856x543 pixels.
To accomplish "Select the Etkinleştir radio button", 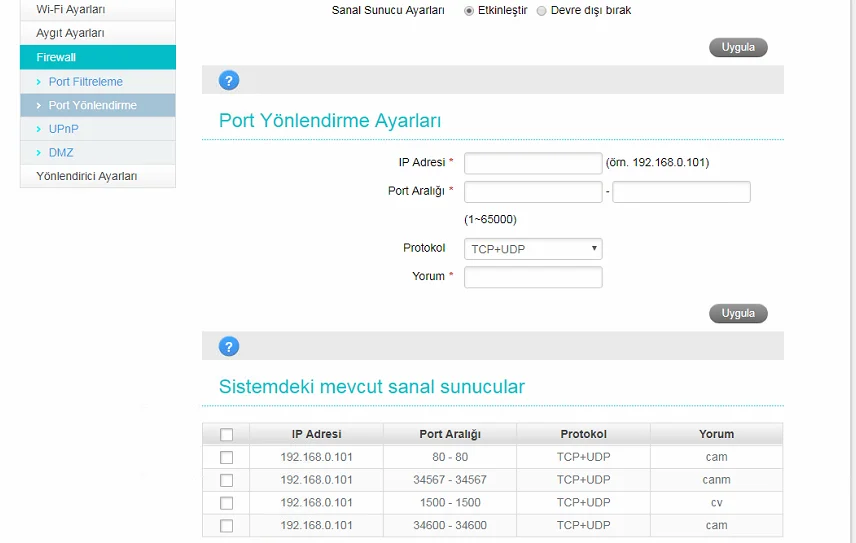I will (469, 11).
